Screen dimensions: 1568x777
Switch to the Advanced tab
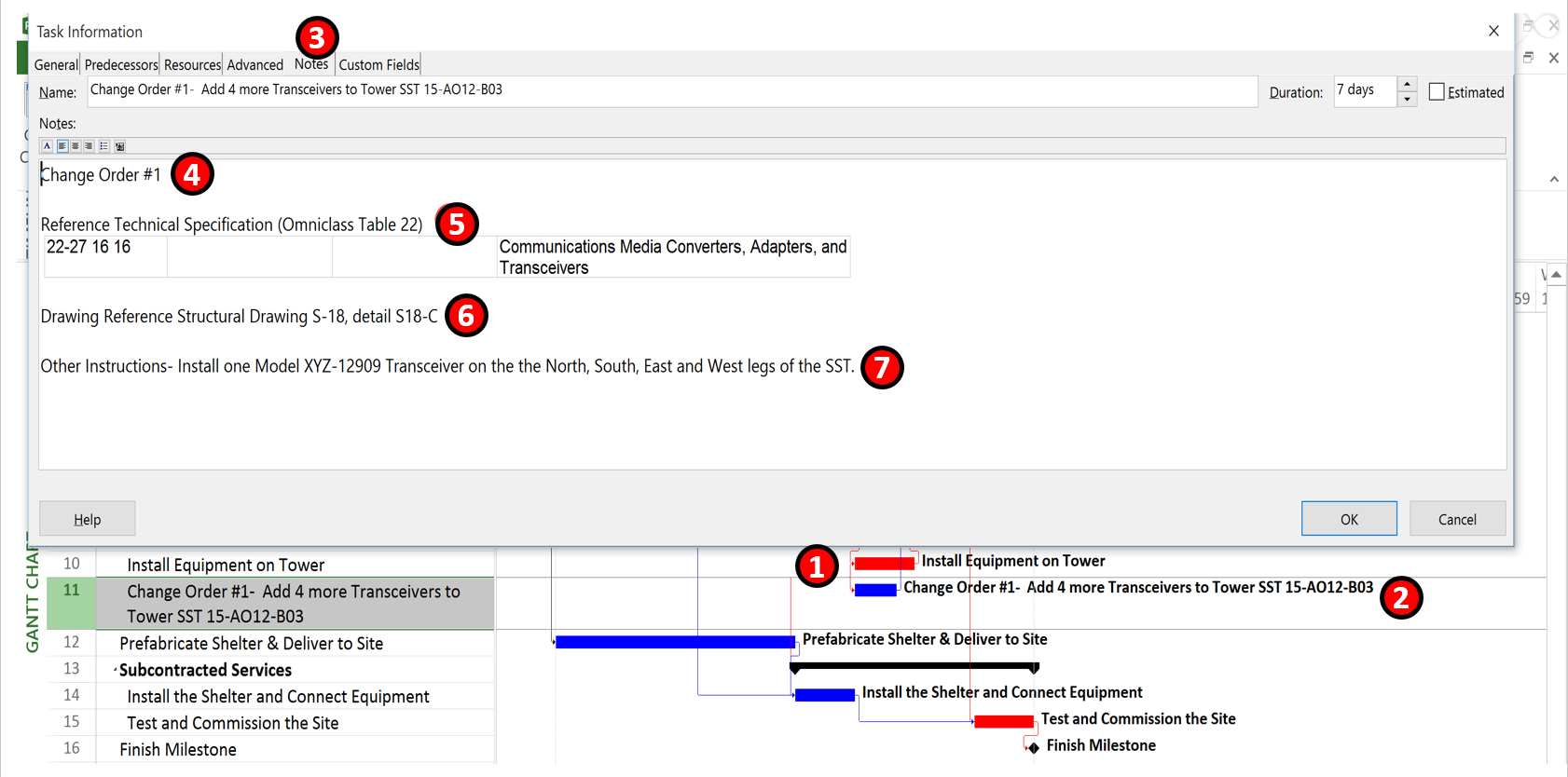(x=254, y=64)
